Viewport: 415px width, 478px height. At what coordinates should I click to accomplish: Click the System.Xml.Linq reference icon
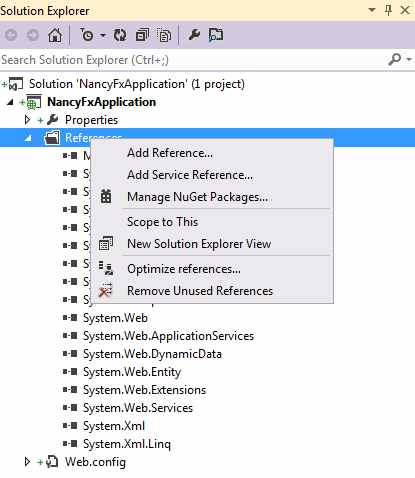coord(70,444)
